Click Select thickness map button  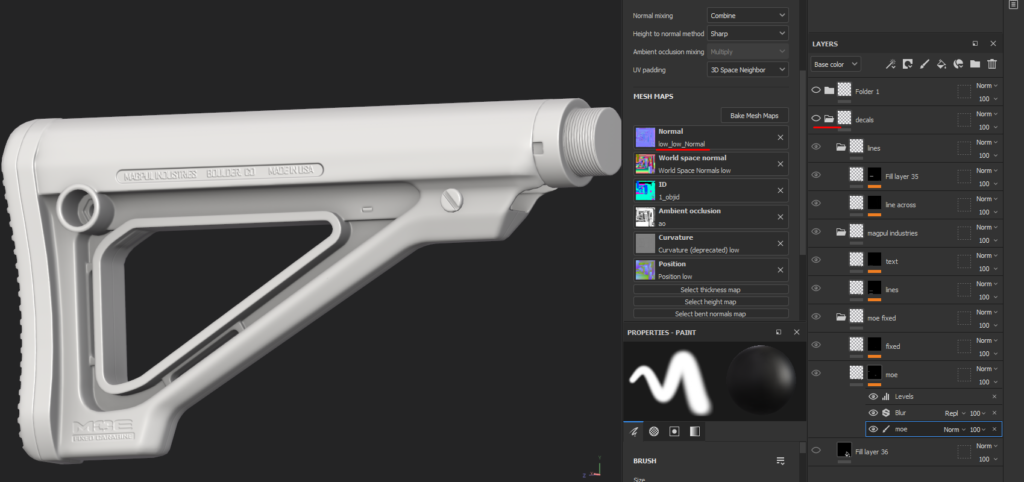click(x=711, y=289)
